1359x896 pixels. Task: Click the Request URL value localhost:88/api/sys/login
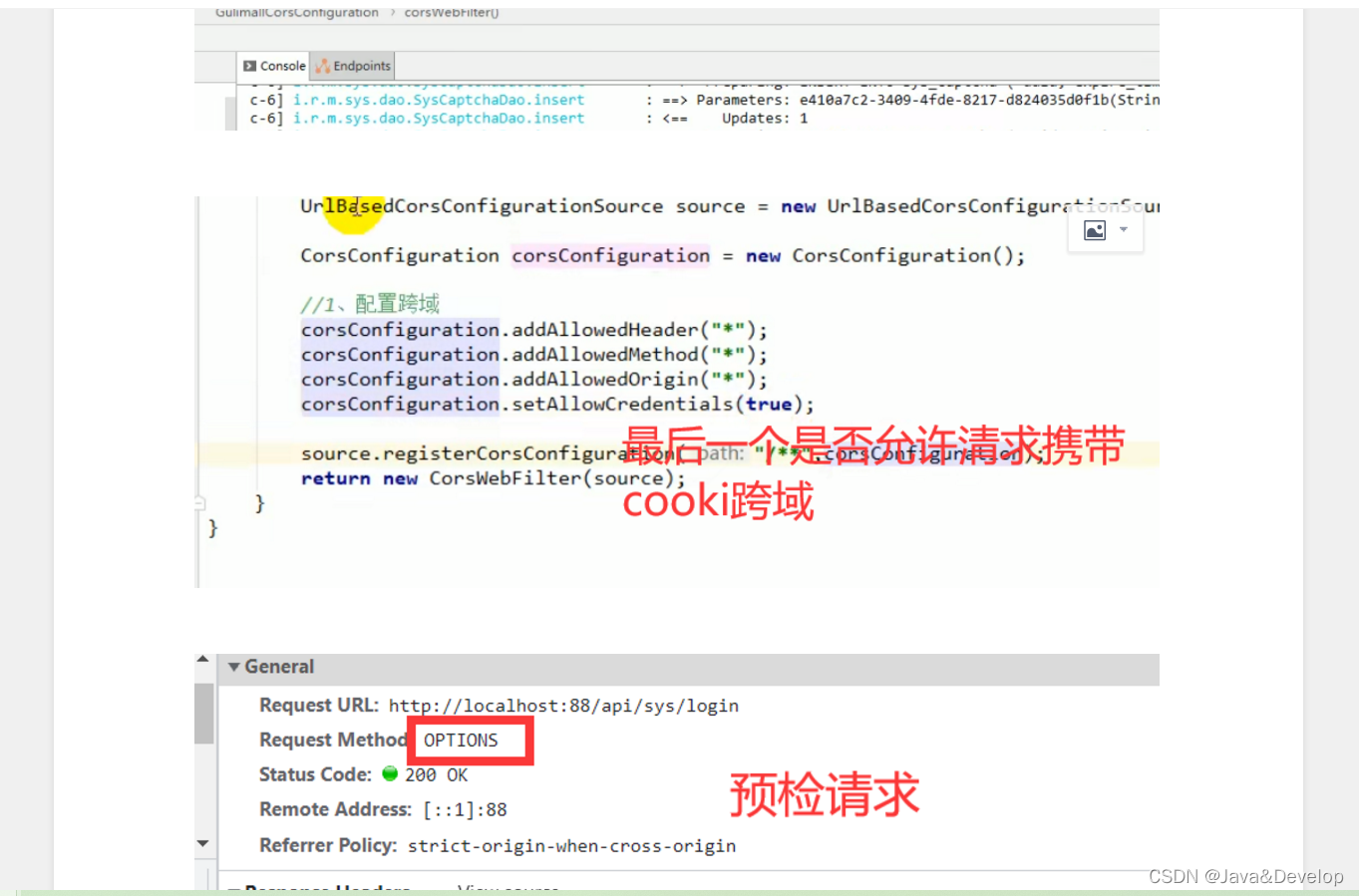point(563,706)
